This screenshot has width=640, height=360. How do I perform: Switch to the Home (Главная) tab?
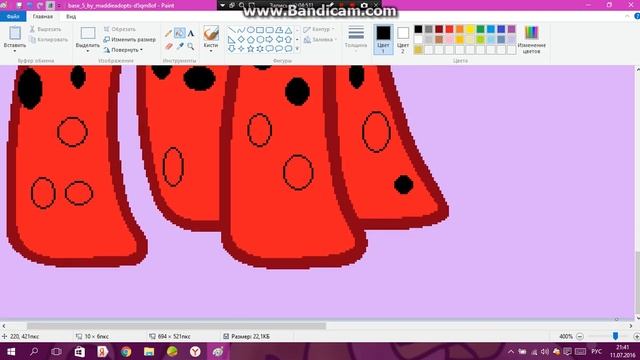[43, 16]
